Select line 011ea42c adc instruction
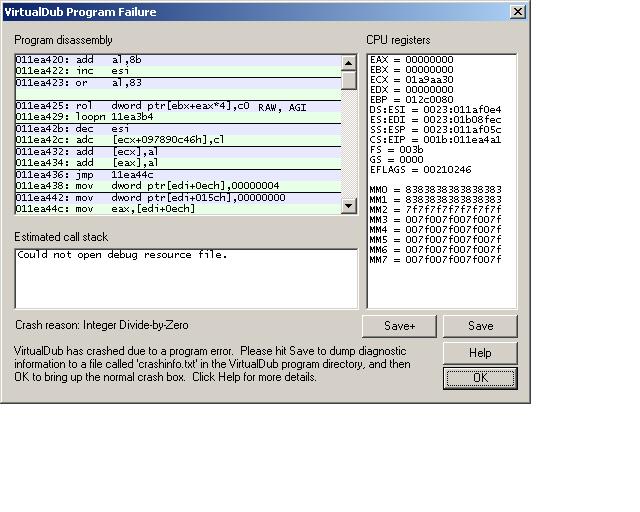The height and width of the screenshot is (512, 640). (178, 140)
